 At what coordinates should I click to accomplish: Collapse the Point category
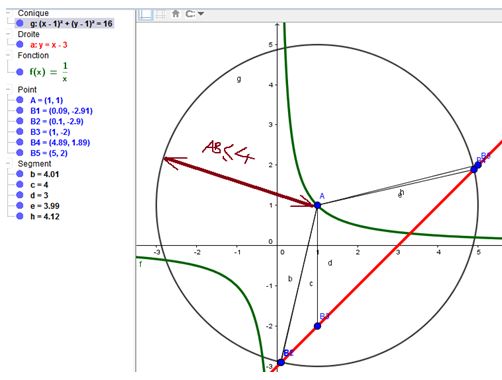pos(8,90)
